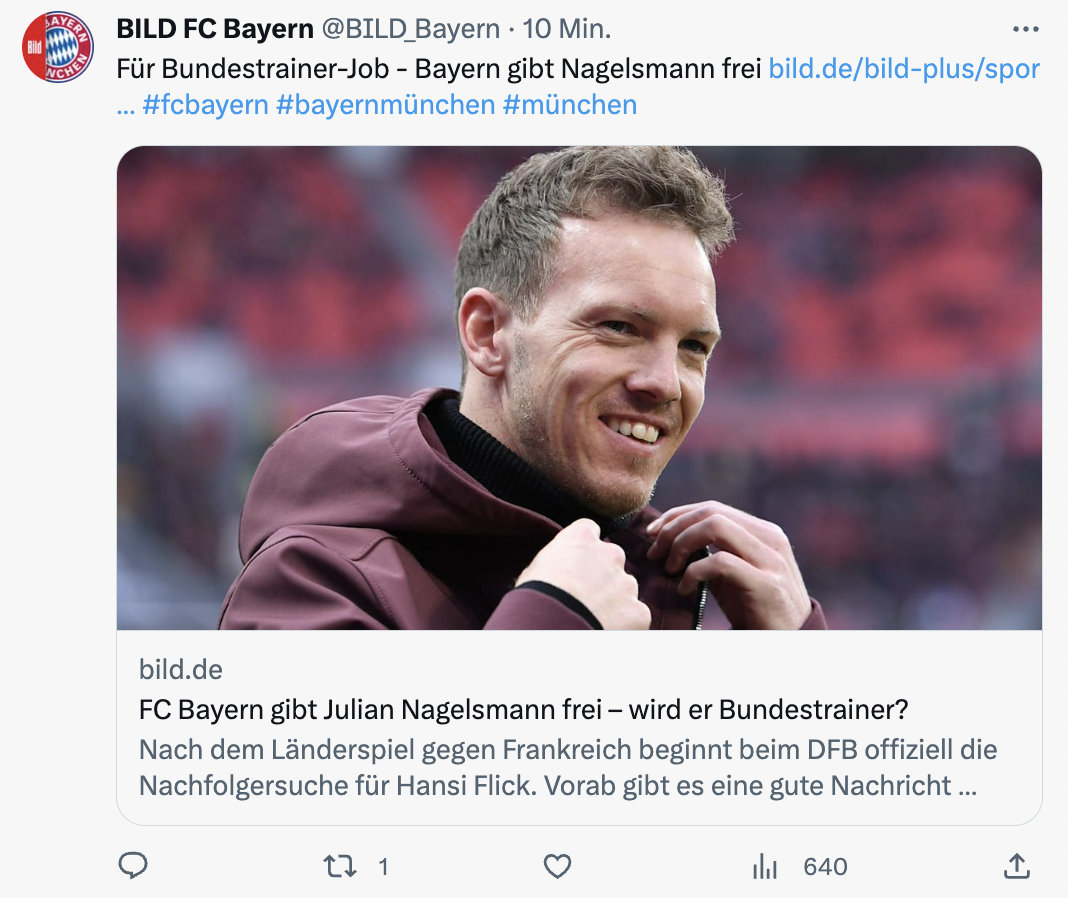Retweet the post using the arrows icon
The width and height of the screenshot is (1068, 898).
[x=340, y=866]
